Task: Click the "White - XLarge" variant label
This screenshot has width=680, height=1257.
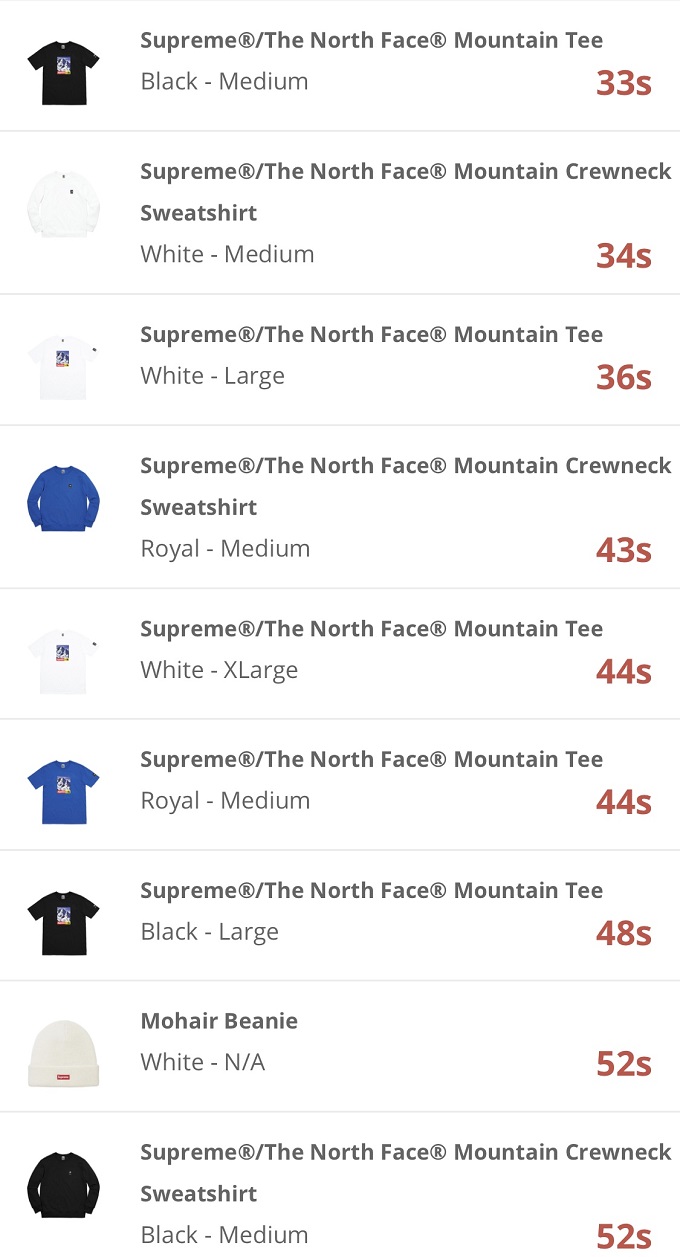Action: click(x=219, y=670)
